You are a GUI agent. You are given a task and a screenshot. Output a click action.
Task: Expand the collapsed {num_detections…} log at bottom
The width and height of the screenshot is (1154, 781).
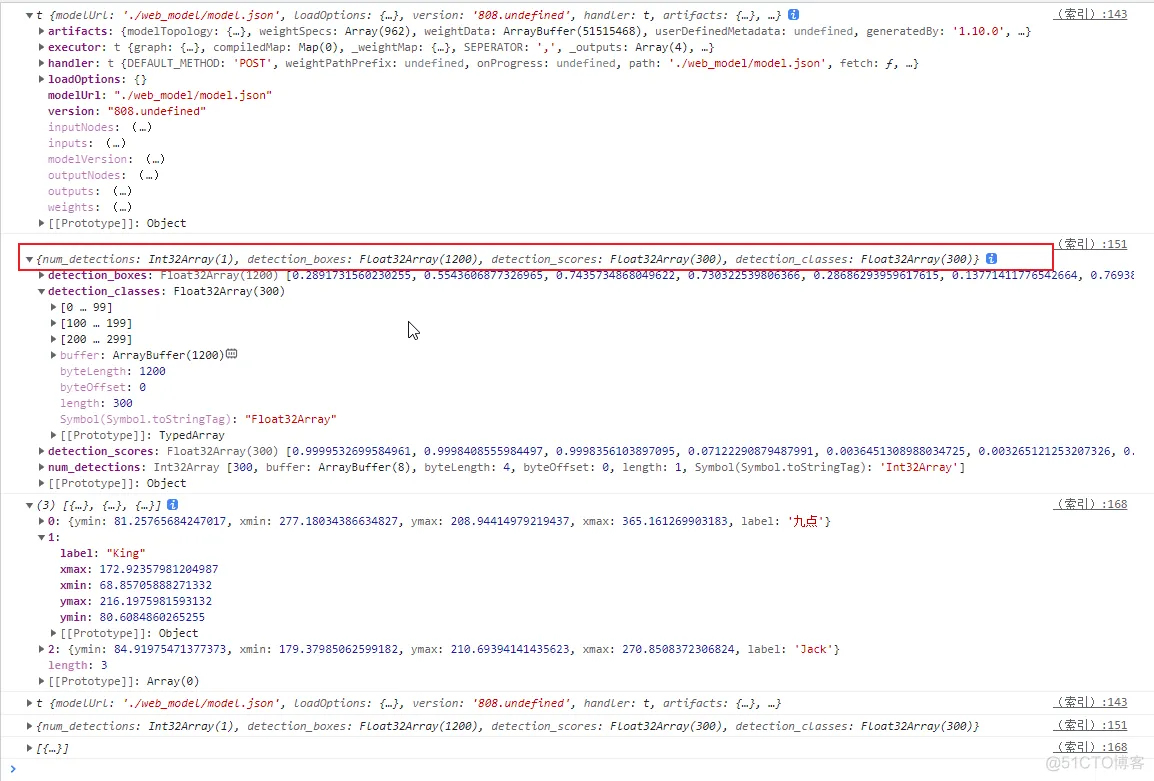click(29, 726)
